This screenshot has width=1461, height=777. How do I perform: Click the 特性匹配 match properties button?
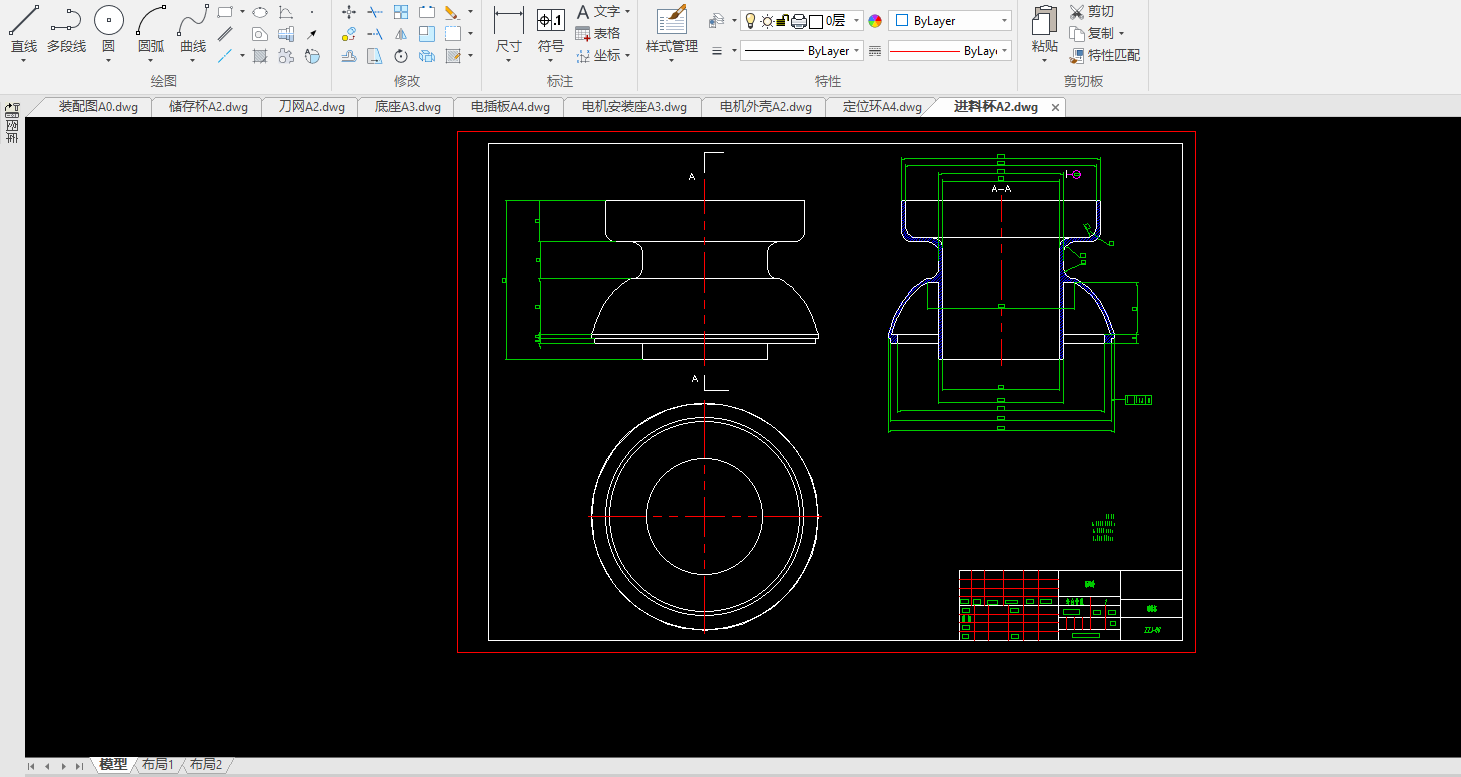(1105, 56)
